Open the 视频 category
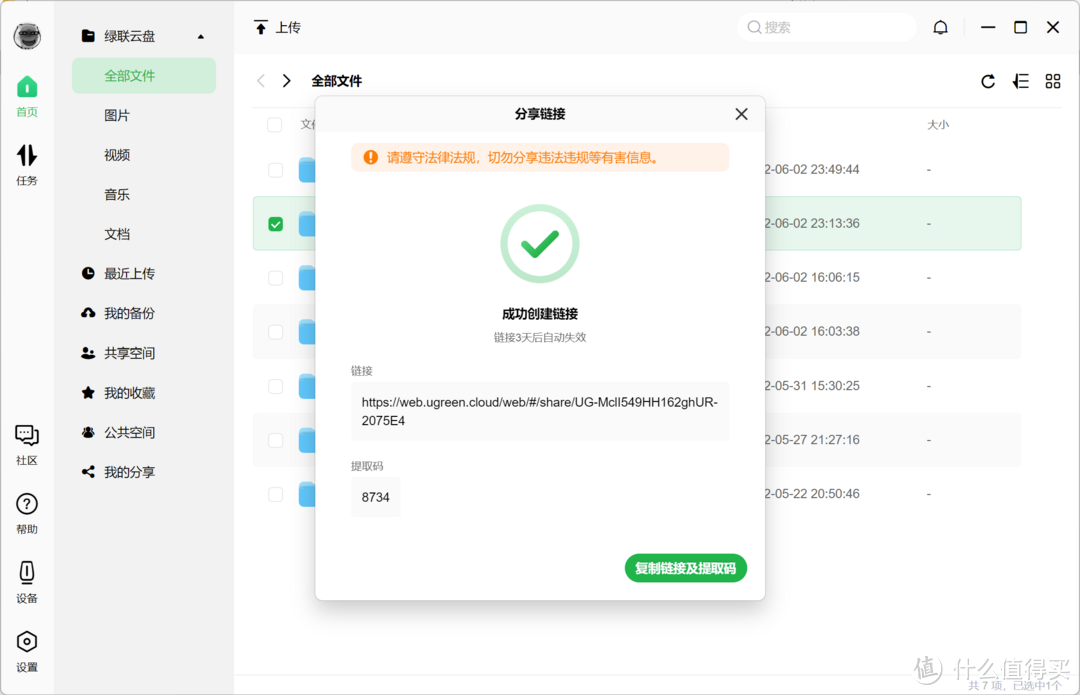1080x695 pixels. (x=117, y=155)
